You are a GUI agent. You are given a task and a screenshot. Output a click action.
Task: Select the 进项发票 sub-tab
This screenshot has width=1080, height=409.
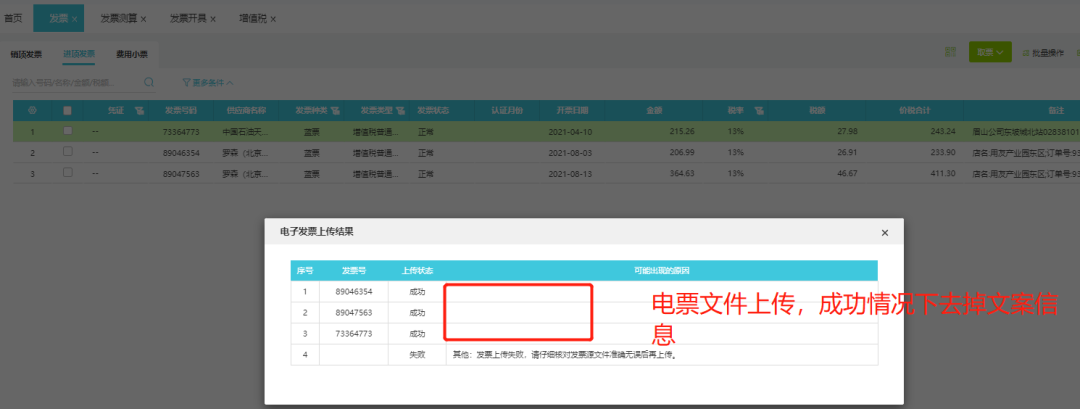pyautogui.click(x=79, y=54)
